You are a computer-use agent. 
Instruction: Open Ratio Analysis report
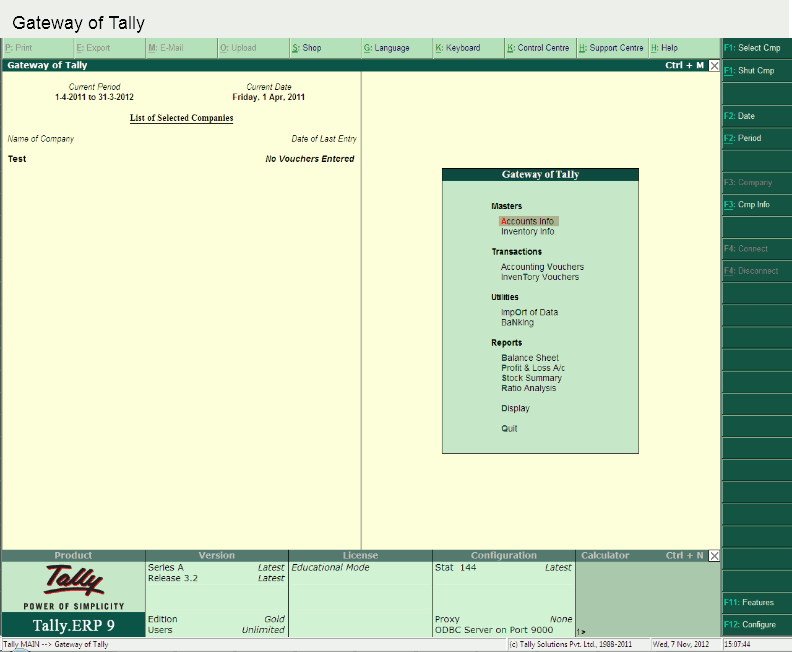pos(528,388)
